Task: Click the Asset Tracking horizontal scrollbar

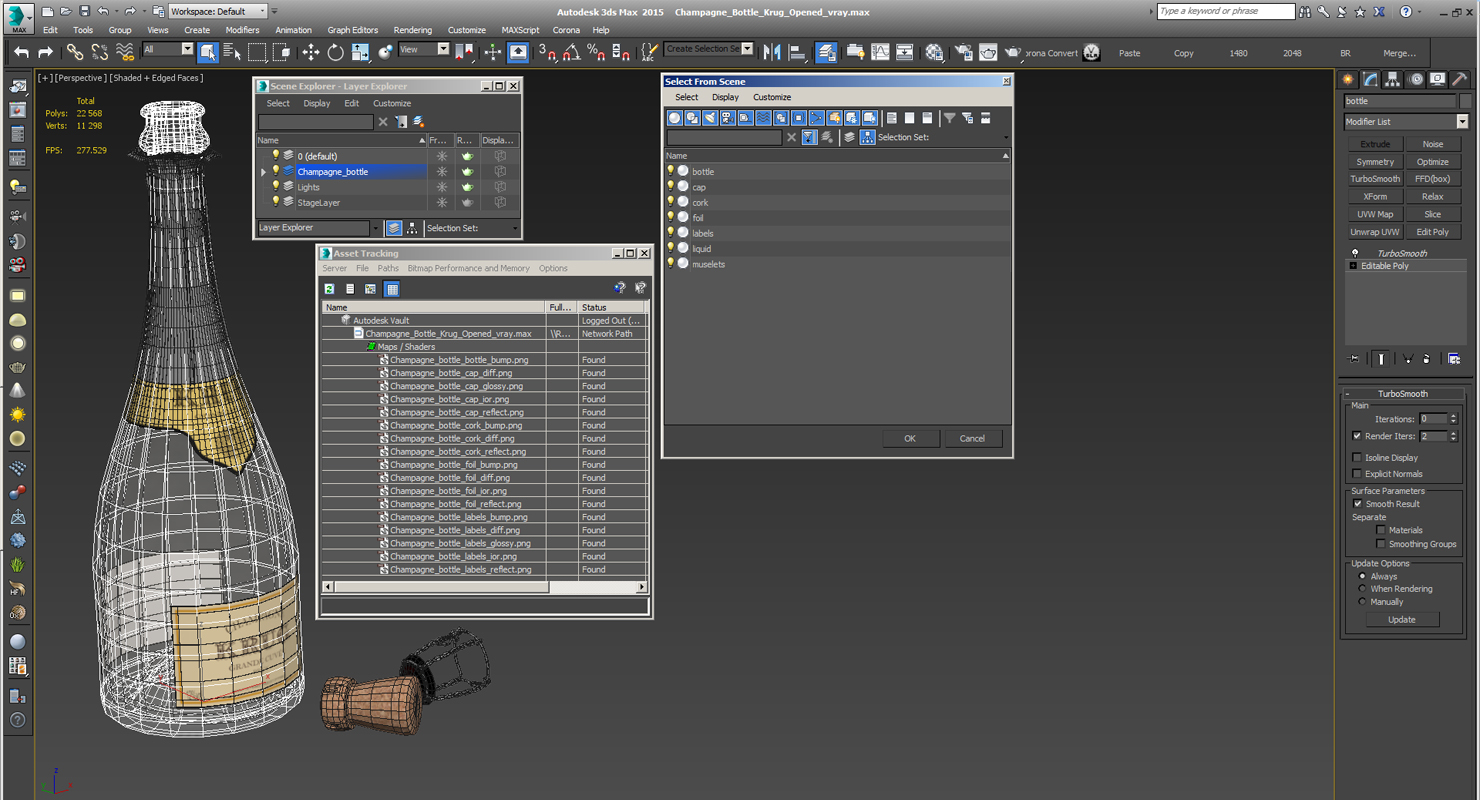Action: (484, 587)
